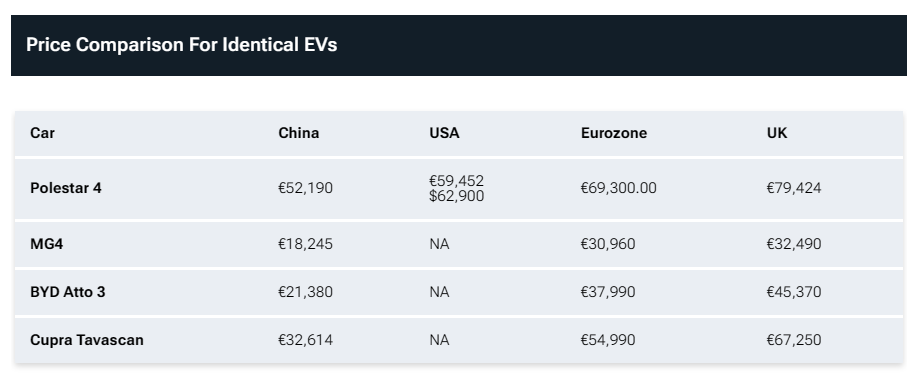Click the Polestar 4 row label

[x=66, y=188]
